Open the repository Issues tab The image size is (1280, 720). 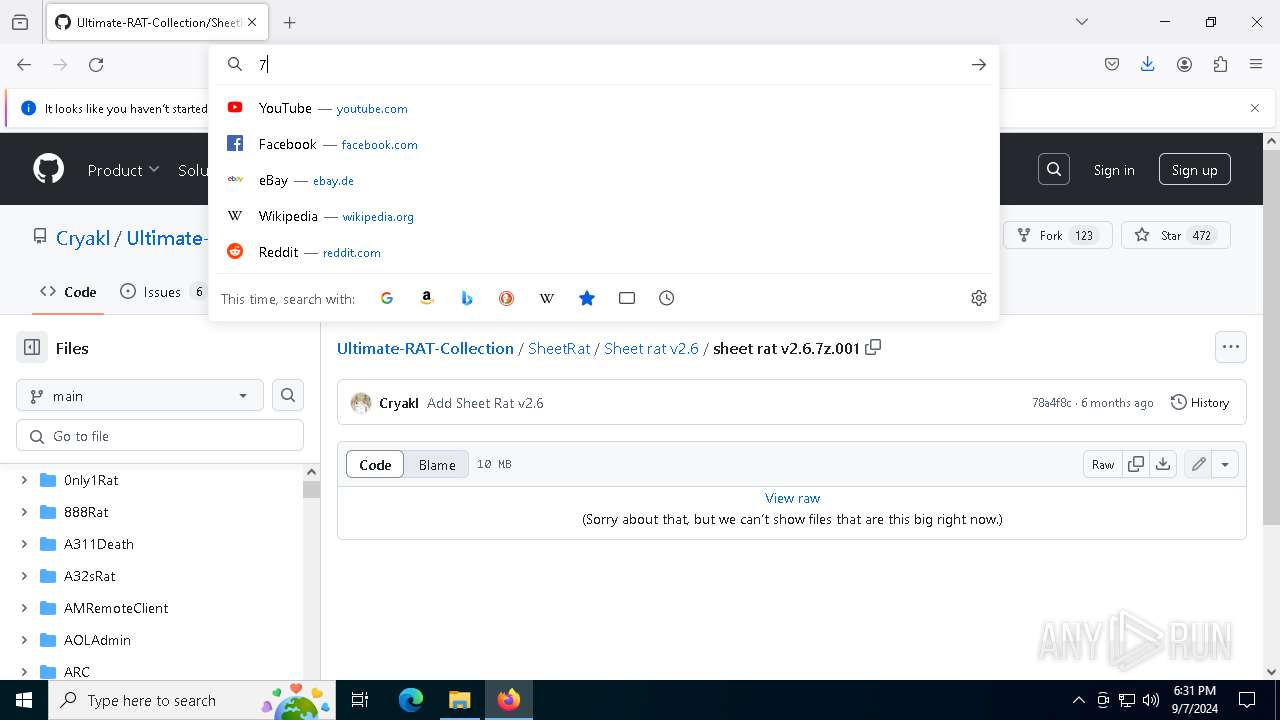[164, 292]
